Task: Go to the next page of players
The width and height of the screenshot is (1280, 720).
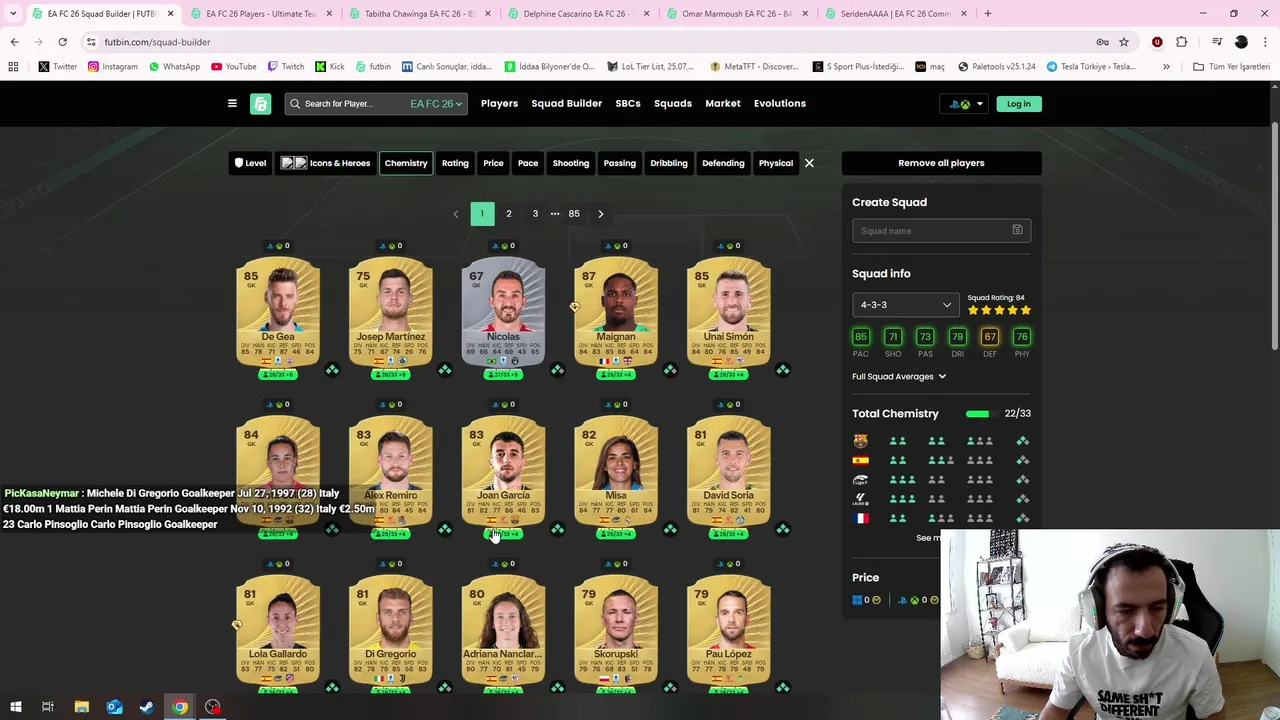Action: pos(601,213)
